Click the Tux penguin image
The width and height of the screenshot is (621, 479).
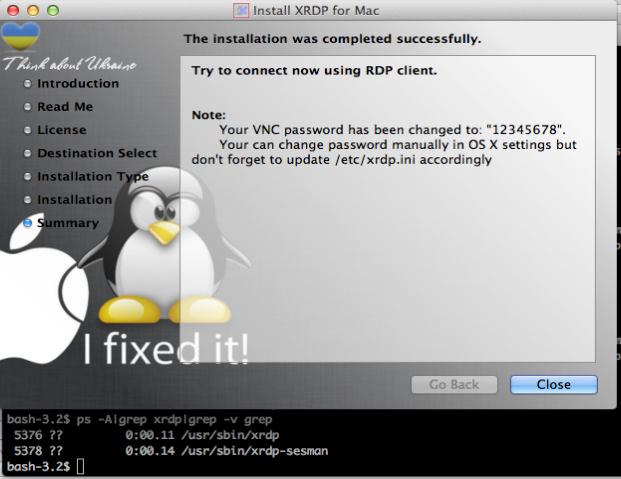pos(164,246)
